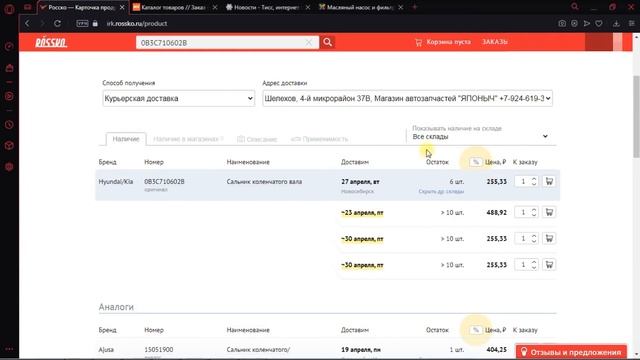Image resolution: width=640 pixels, height=360 pixels.
Task: Add 488,92 price row to cart
Action: coord(549,212)
